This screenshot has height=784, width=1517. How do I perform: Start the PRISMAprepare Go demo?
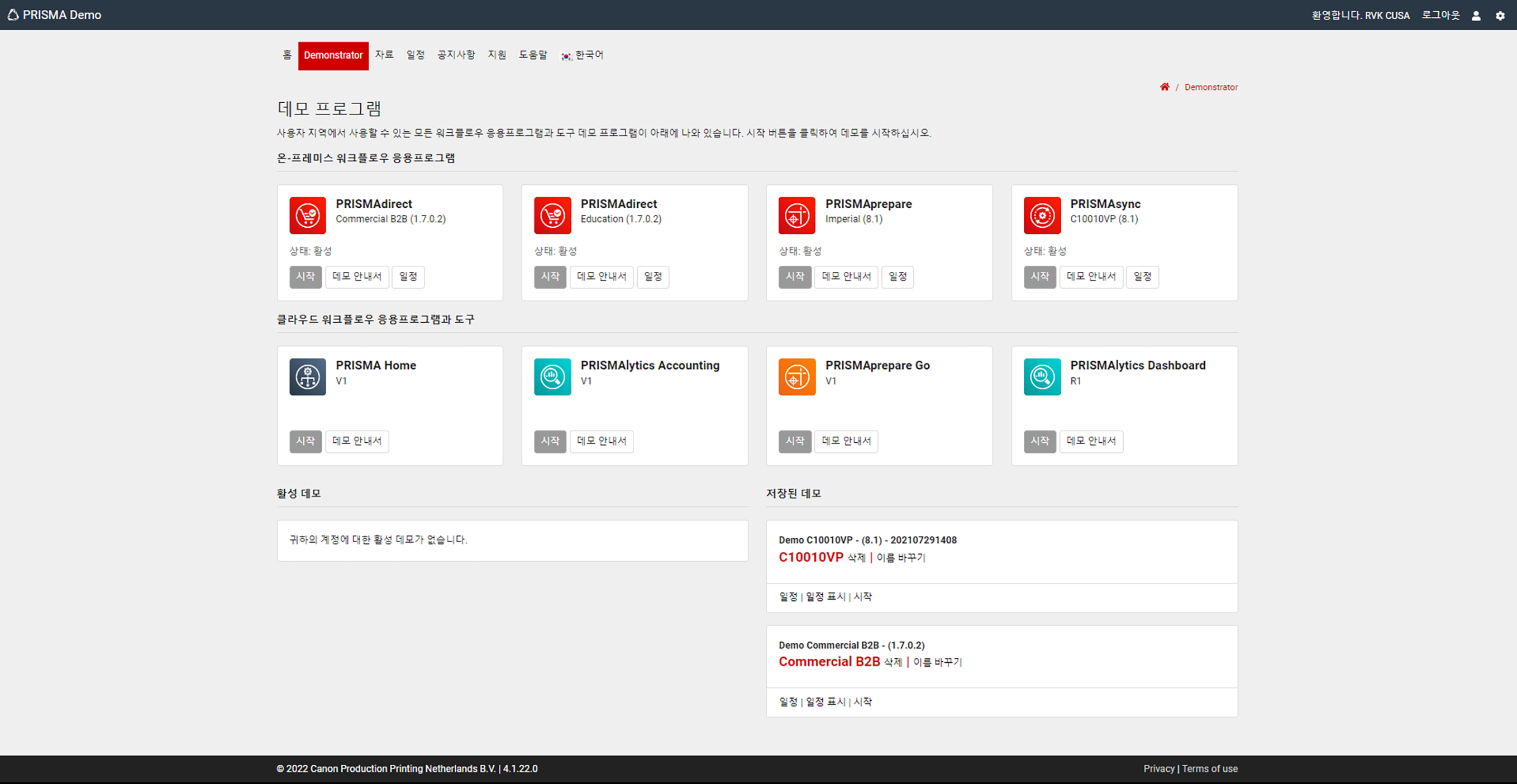(x=794, y=442)
